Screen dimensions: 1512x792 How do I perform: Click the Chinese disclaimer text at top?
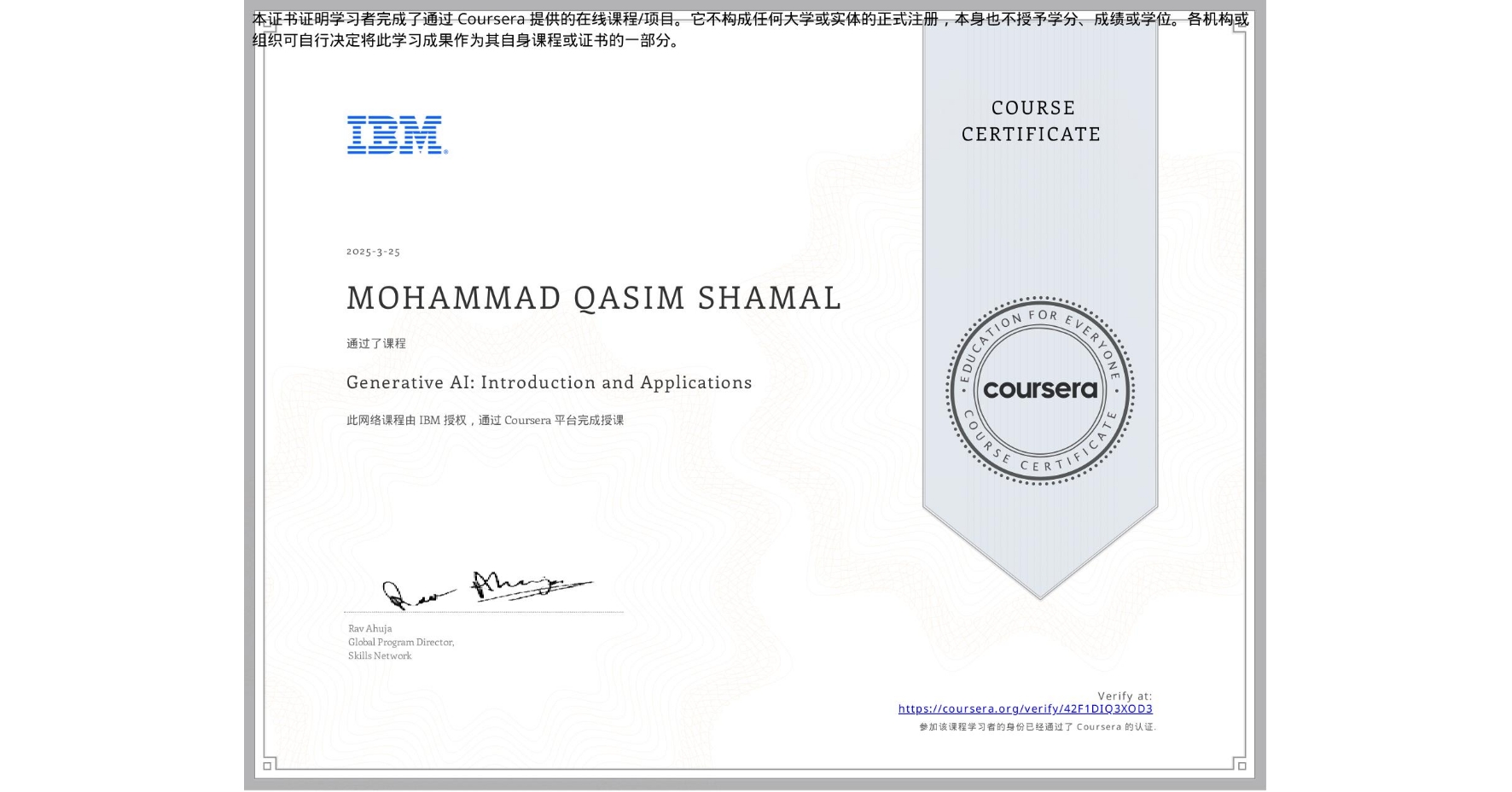(x=750, y=29)
